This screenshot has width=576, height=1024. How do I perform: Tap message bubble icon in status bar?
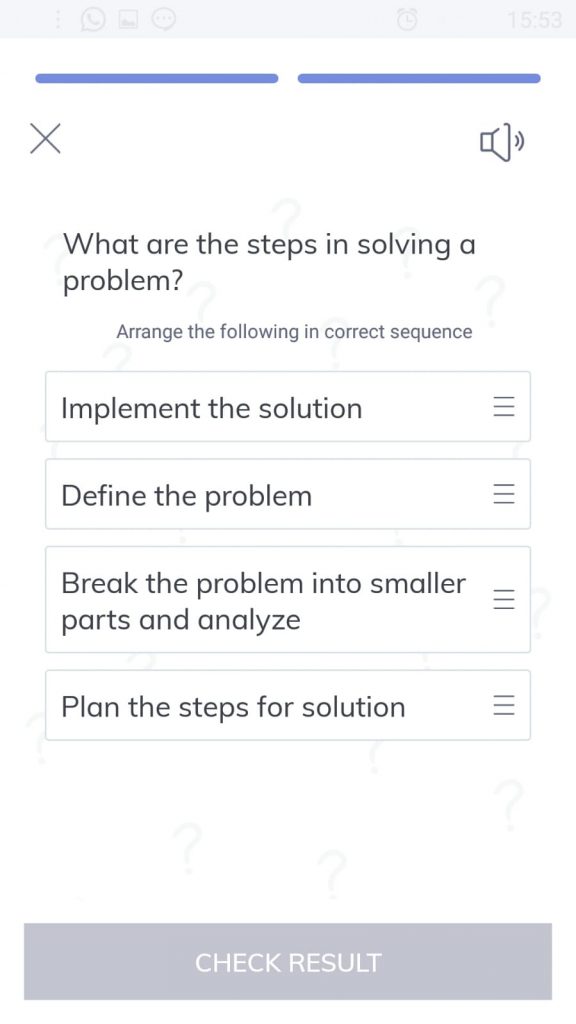point(164,20)
